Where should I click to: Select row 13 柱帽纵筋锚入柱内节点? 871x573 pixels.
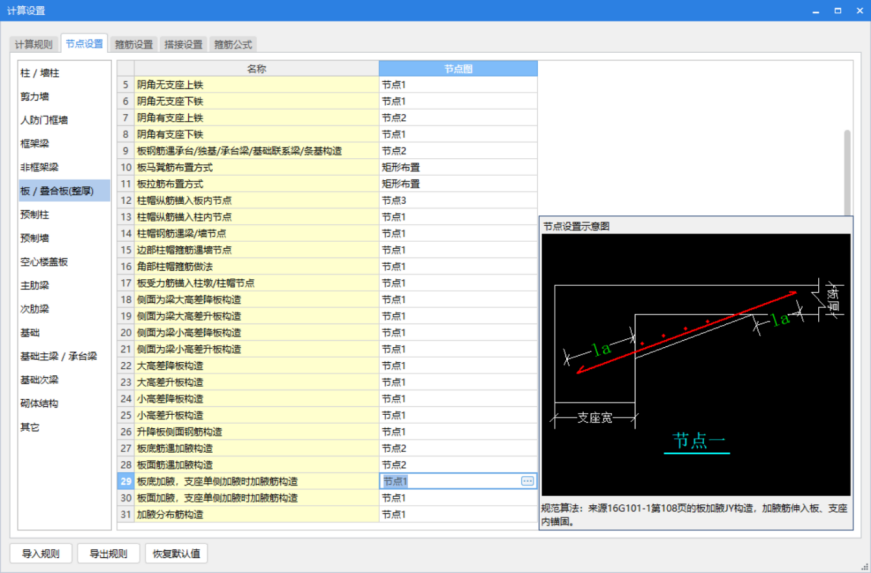[x=257, y=217]
